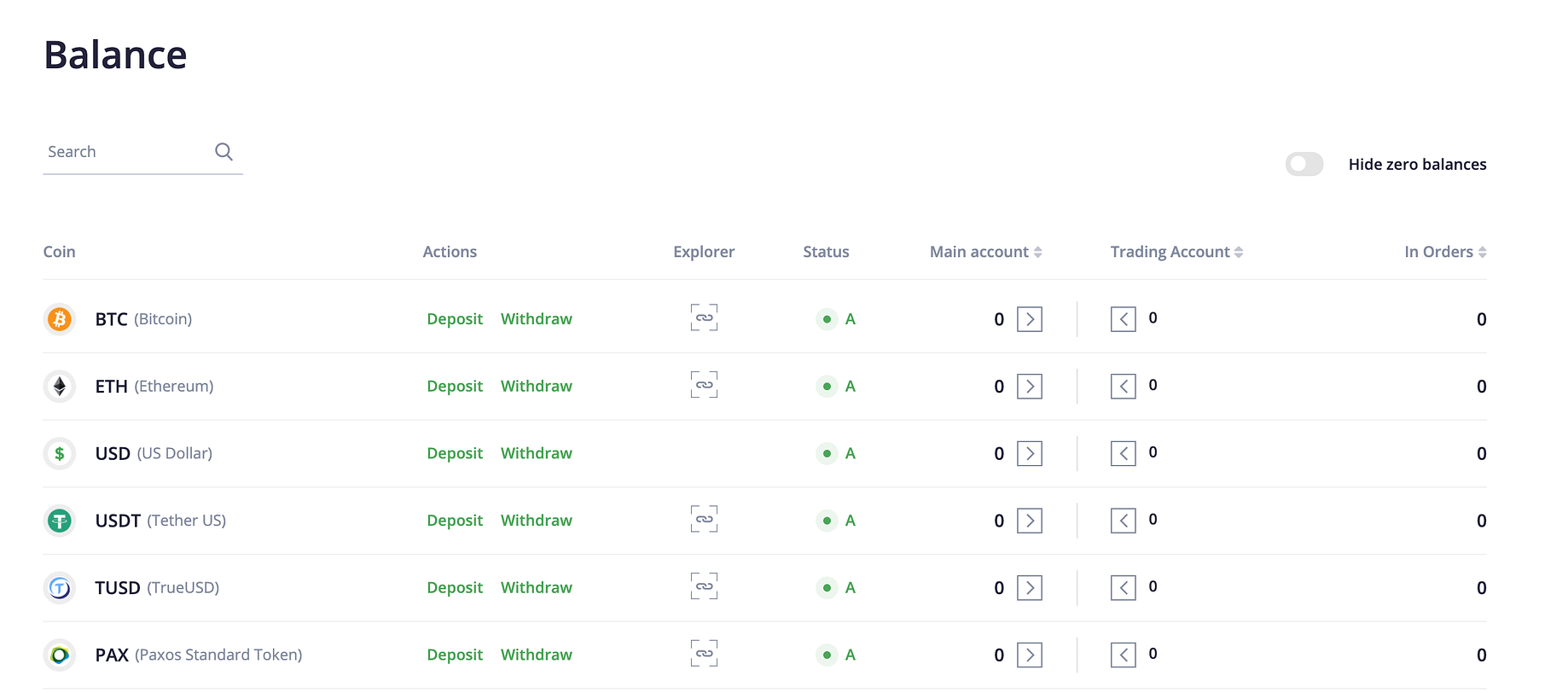Select 'TUSD (TrueUSD)' coin name
This screenshot has height=693, width=1568.
[157, 588]
